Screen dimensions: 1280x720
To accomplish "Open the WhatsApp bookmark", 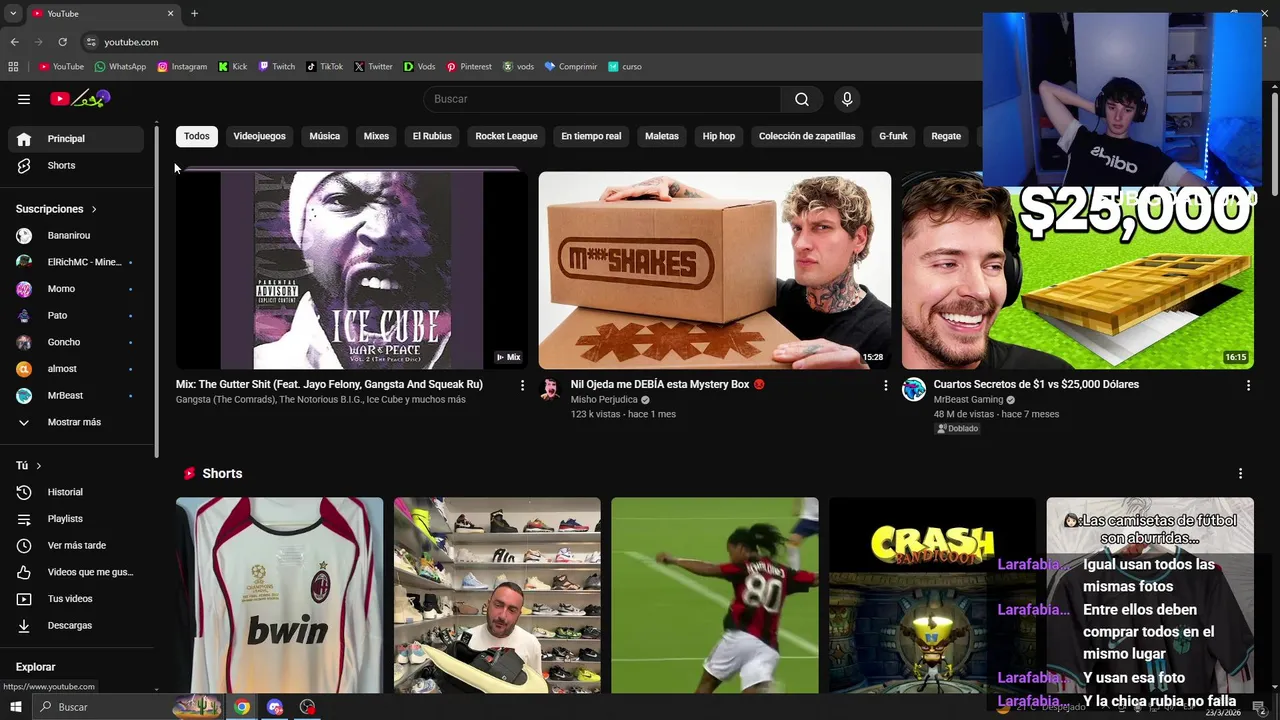I will click(x=120, y=67).
